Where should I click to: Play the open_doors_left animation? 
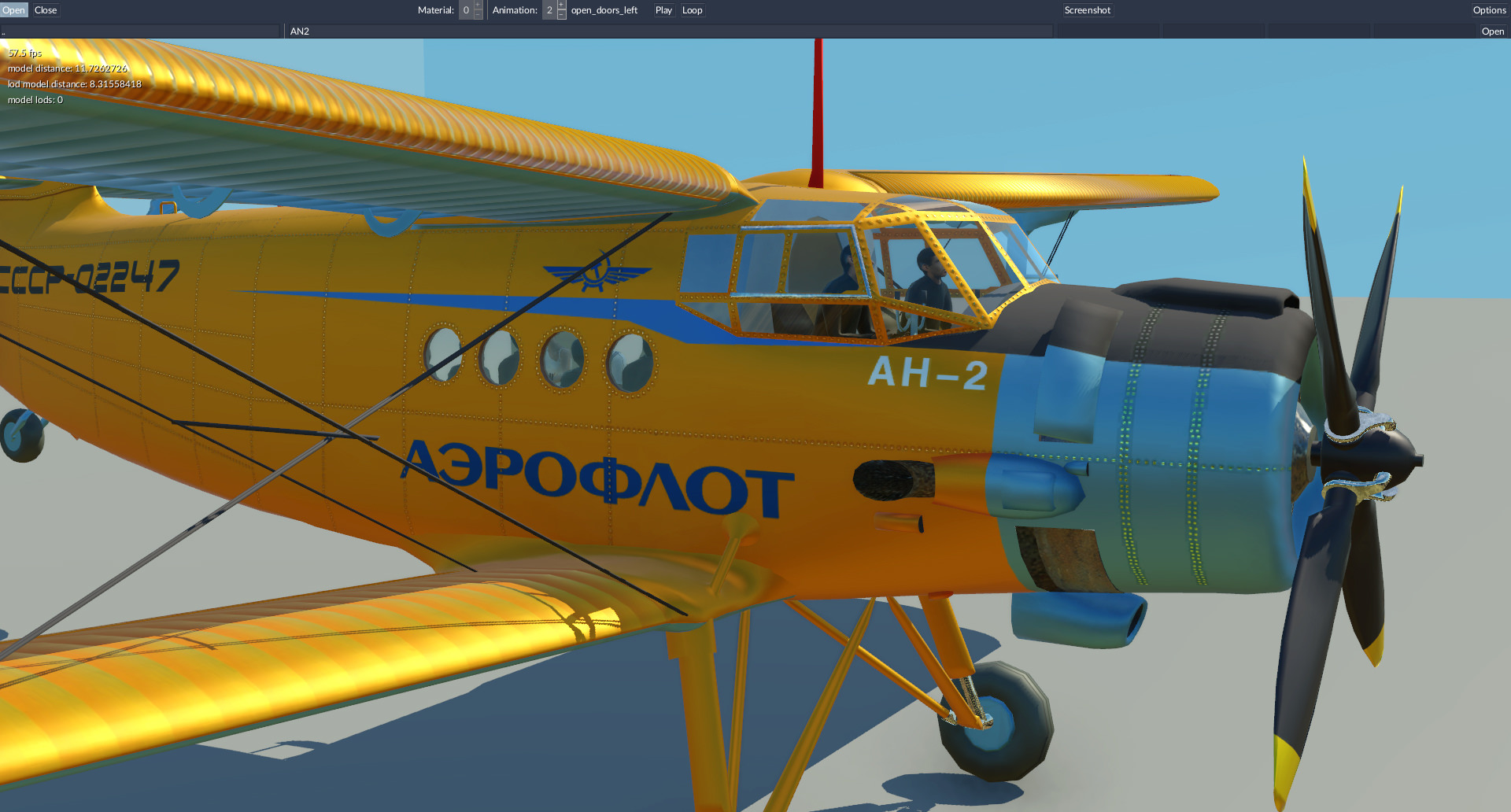click(x=663, y=10)
